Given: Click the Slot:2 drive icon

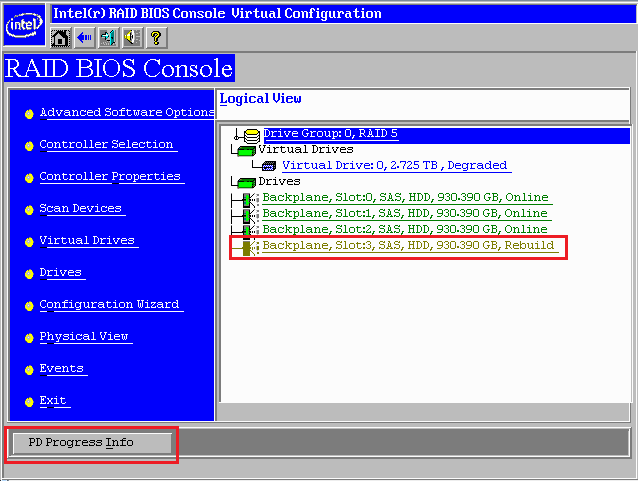Looking at the screenshot, I should [250, 231].
